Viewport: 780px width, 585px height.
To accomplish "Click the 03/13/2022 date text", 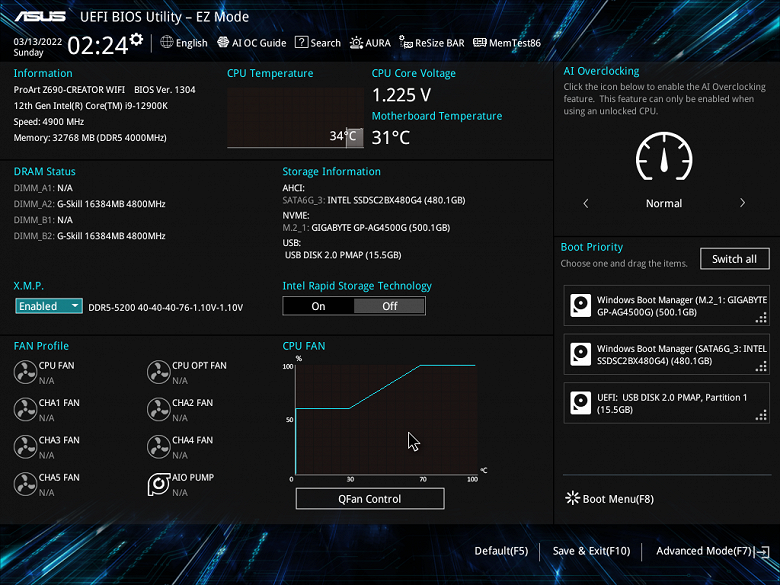I will [x=38, y=41].
